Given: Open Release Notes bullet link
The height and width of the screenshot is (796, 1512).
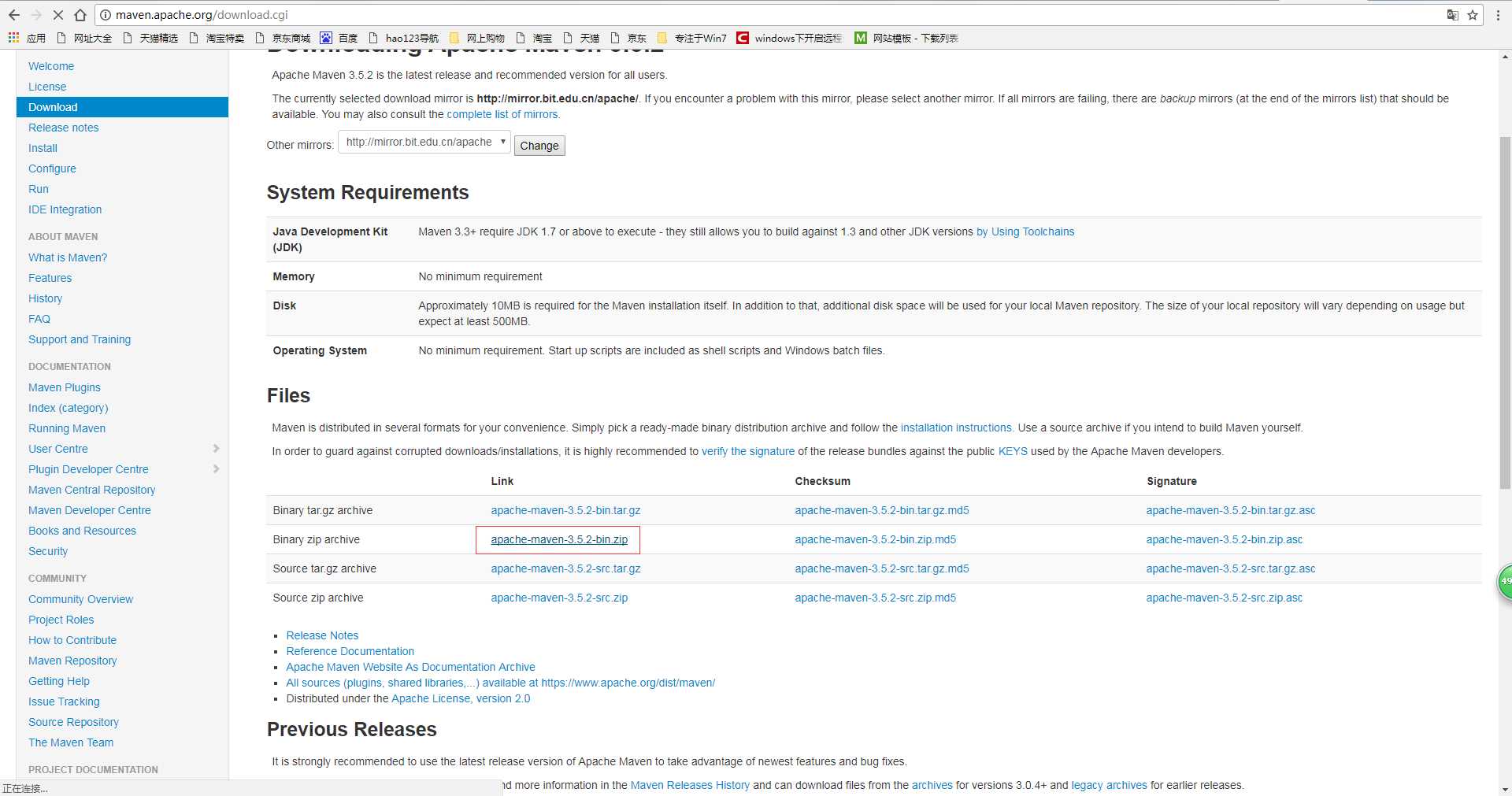Looking at the screenshot, I should pyautogui.click(x=322, y=635).
